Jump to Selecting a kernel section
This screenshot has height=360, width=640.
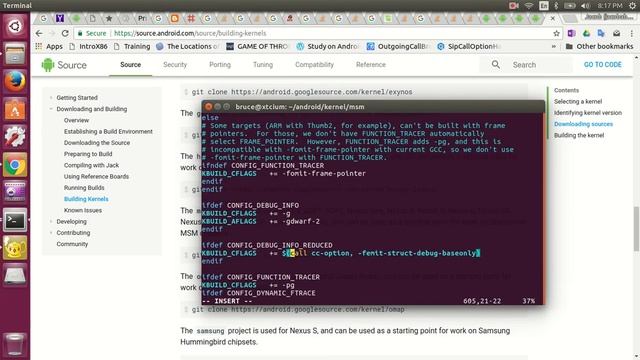pos(578,101)
